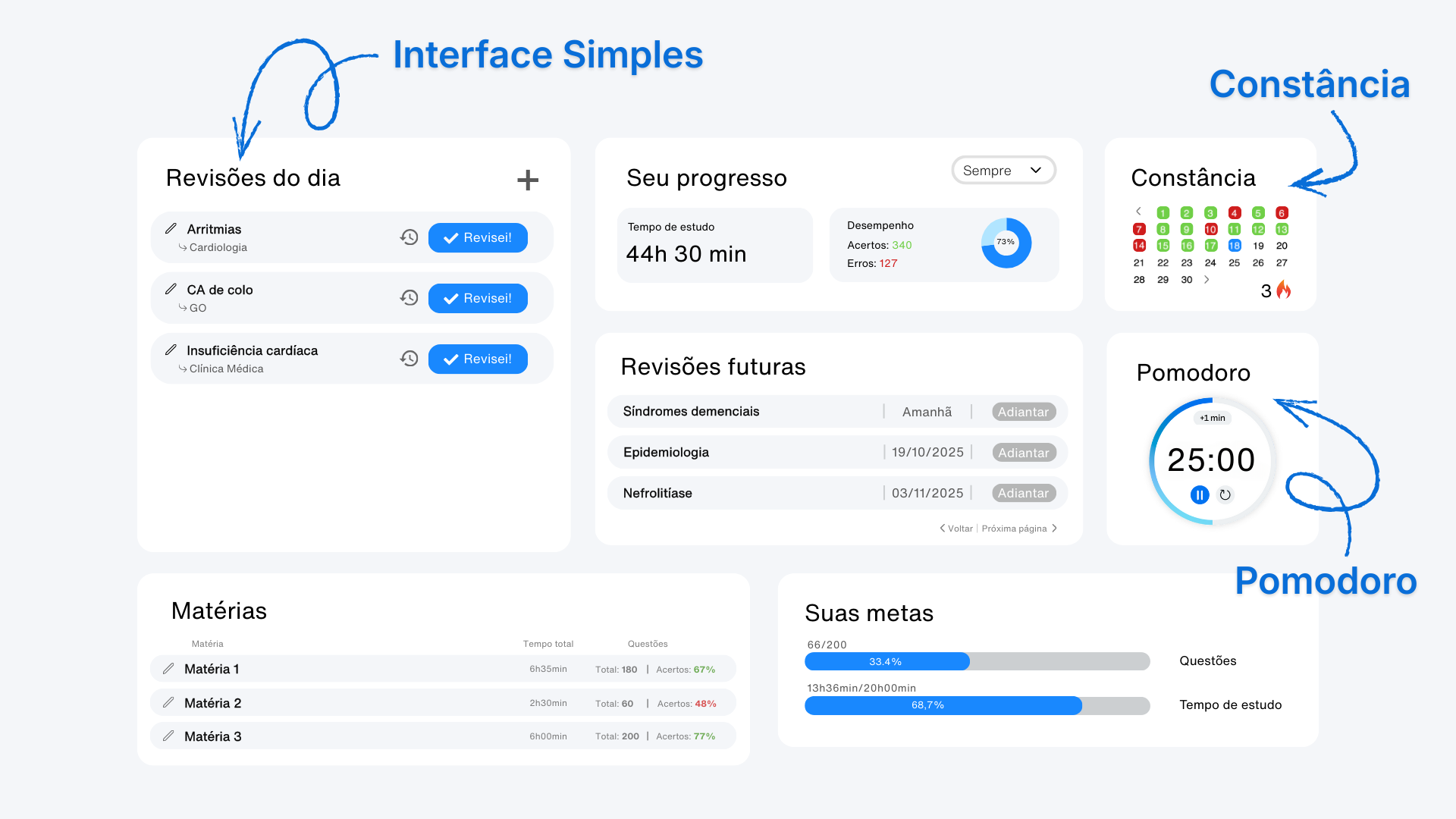Open history clock icon for CA de colo
This screenshot has width=1456, height=819.
tap(409, 298)
